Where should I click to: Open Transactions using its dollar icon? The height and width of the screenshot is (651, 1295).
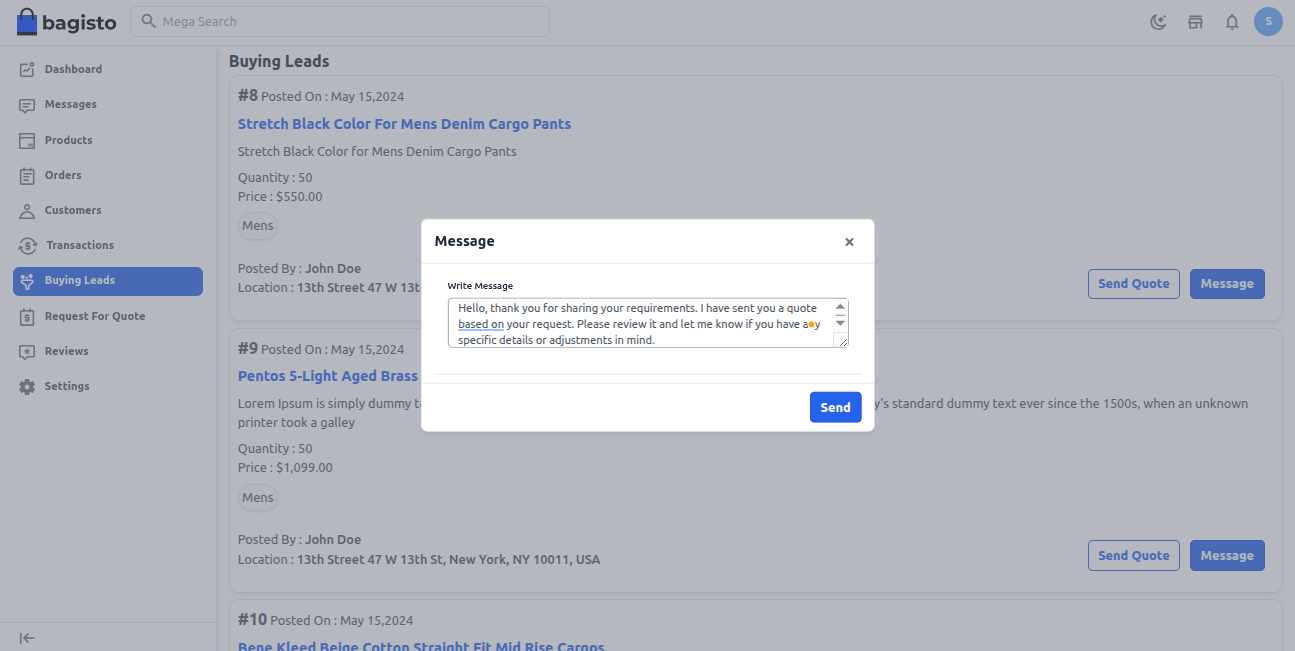click(x=28, y=245)
